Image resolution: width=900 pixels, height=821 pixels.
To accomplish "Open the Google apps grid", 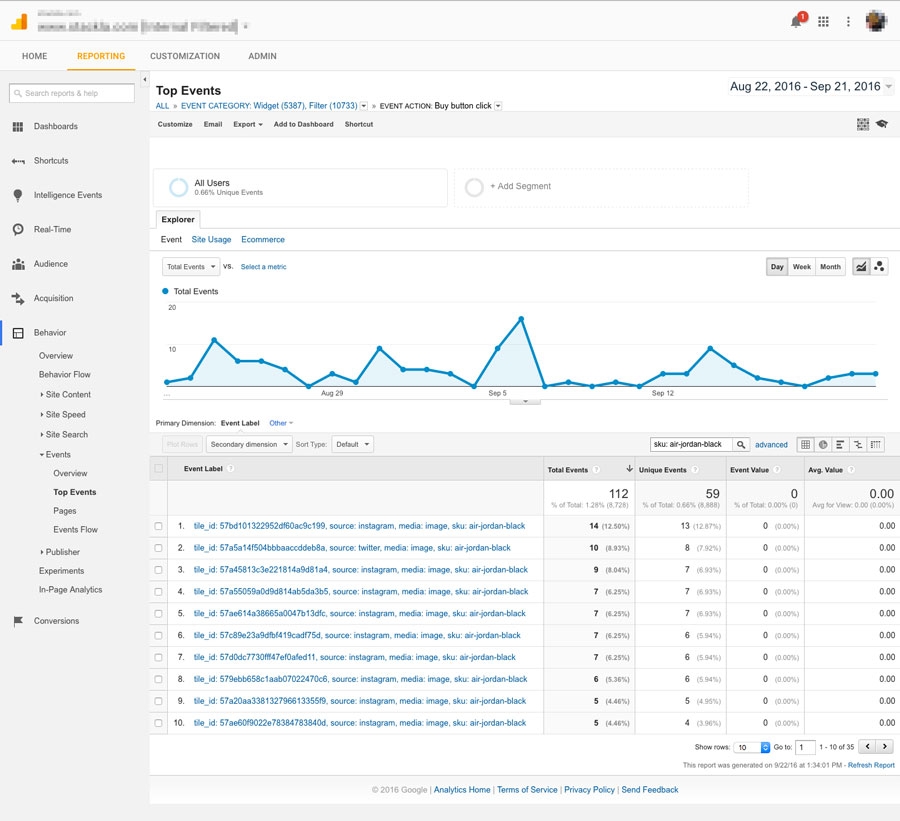I will [823, 21].
